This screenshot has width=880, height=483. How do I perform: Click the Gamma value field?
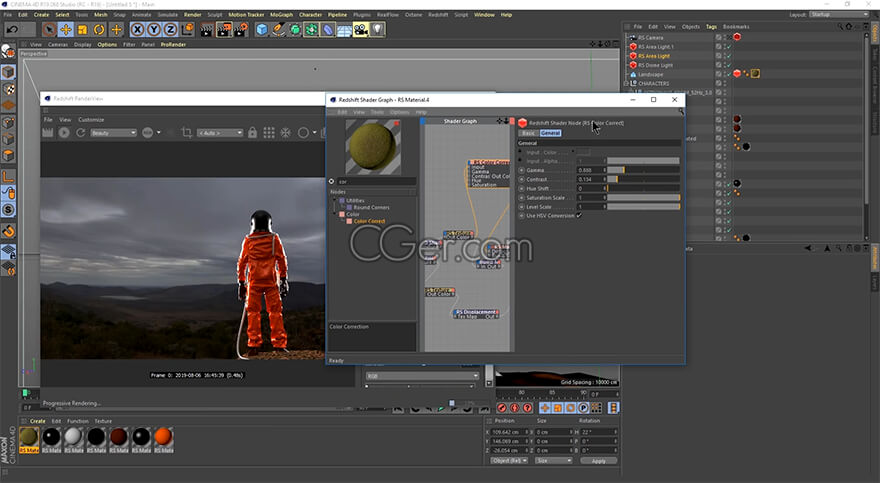590,170
